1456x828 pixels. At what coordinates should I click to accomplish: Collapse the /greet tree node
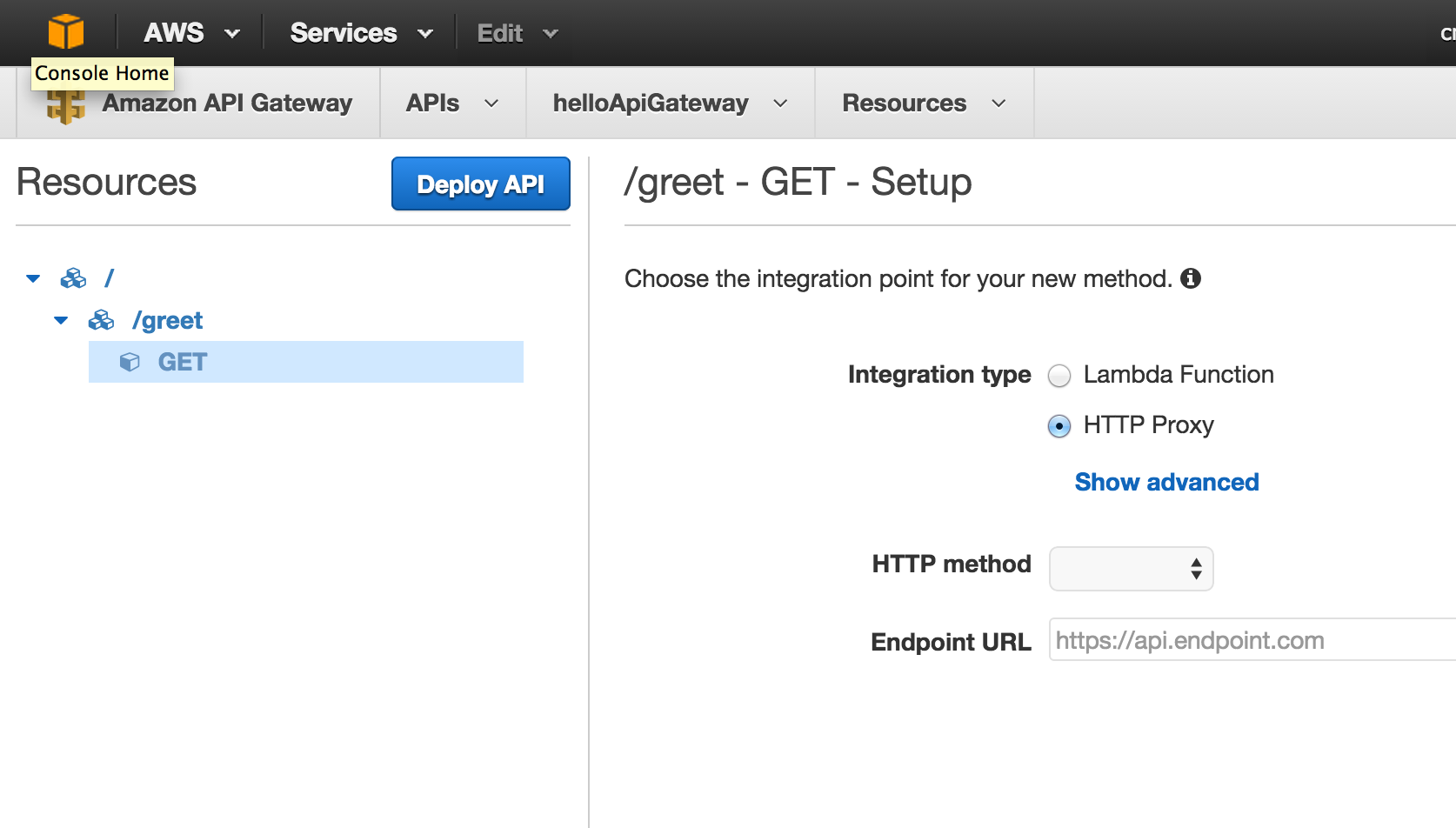pyautogui.click(x=61, y=320)
